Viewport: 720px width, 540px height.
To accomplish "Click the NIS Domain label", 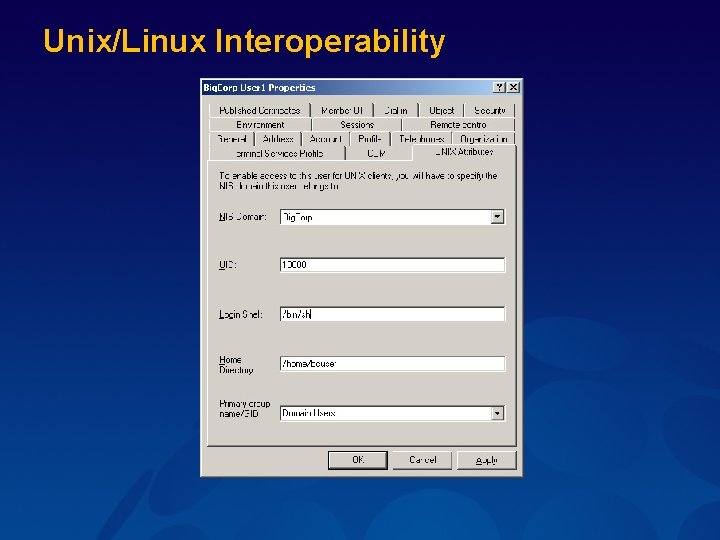I will pyautogui.click(x=243, y=217).
